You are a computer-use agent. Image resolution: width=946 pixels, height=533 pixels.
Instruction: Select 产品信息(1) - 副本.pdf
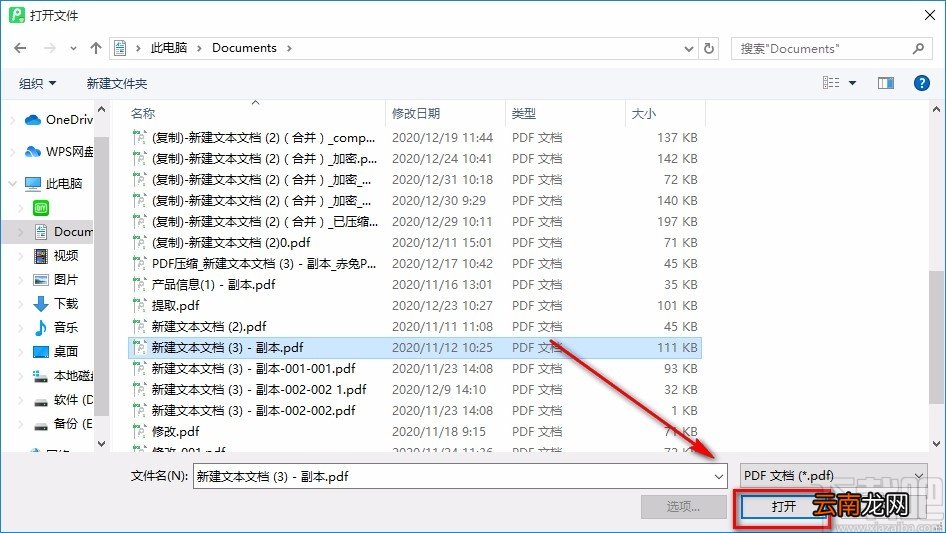pyautogui.click(x=415, y=284)
